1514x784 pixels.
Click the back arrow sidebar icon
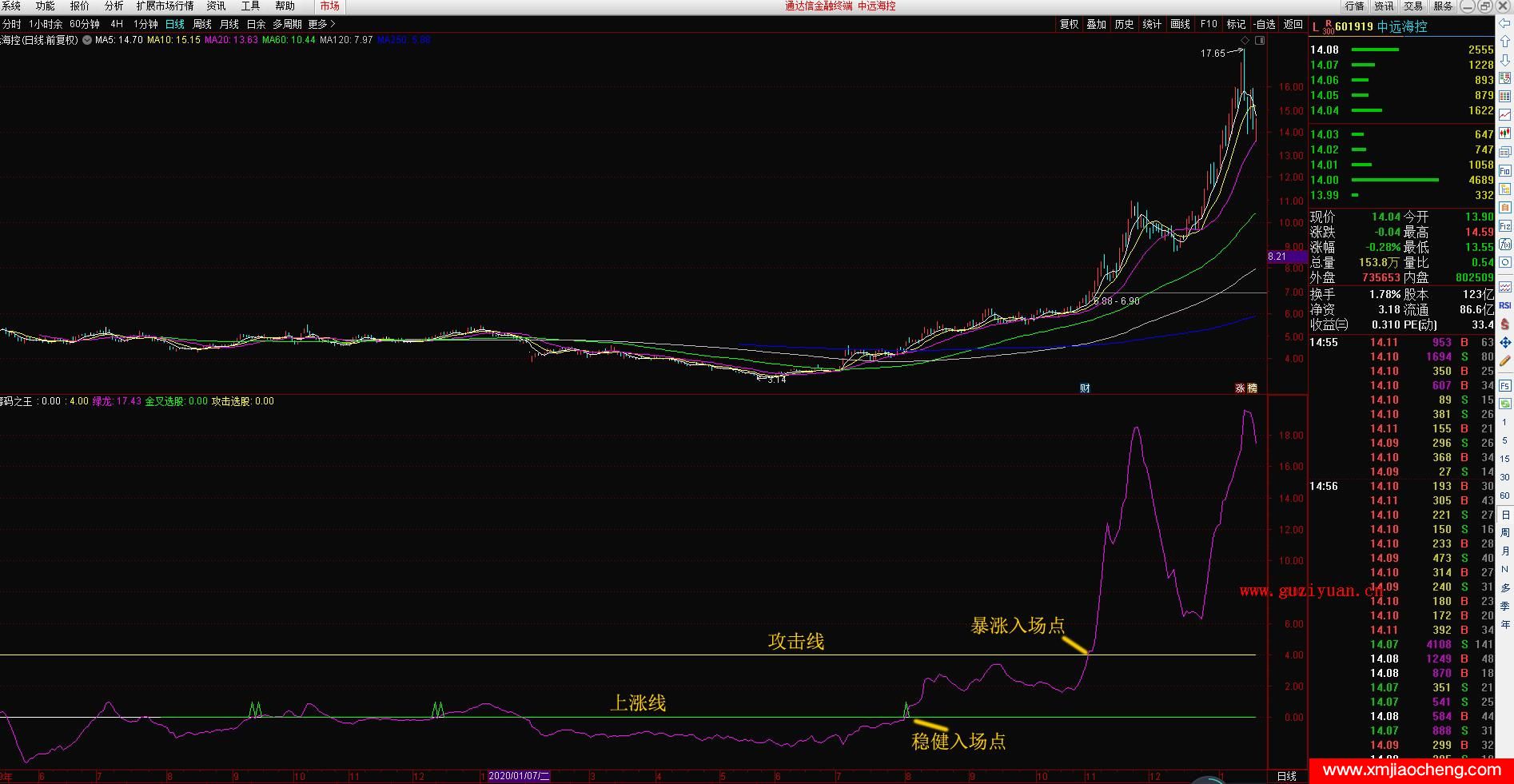(x=1505, y=25)
